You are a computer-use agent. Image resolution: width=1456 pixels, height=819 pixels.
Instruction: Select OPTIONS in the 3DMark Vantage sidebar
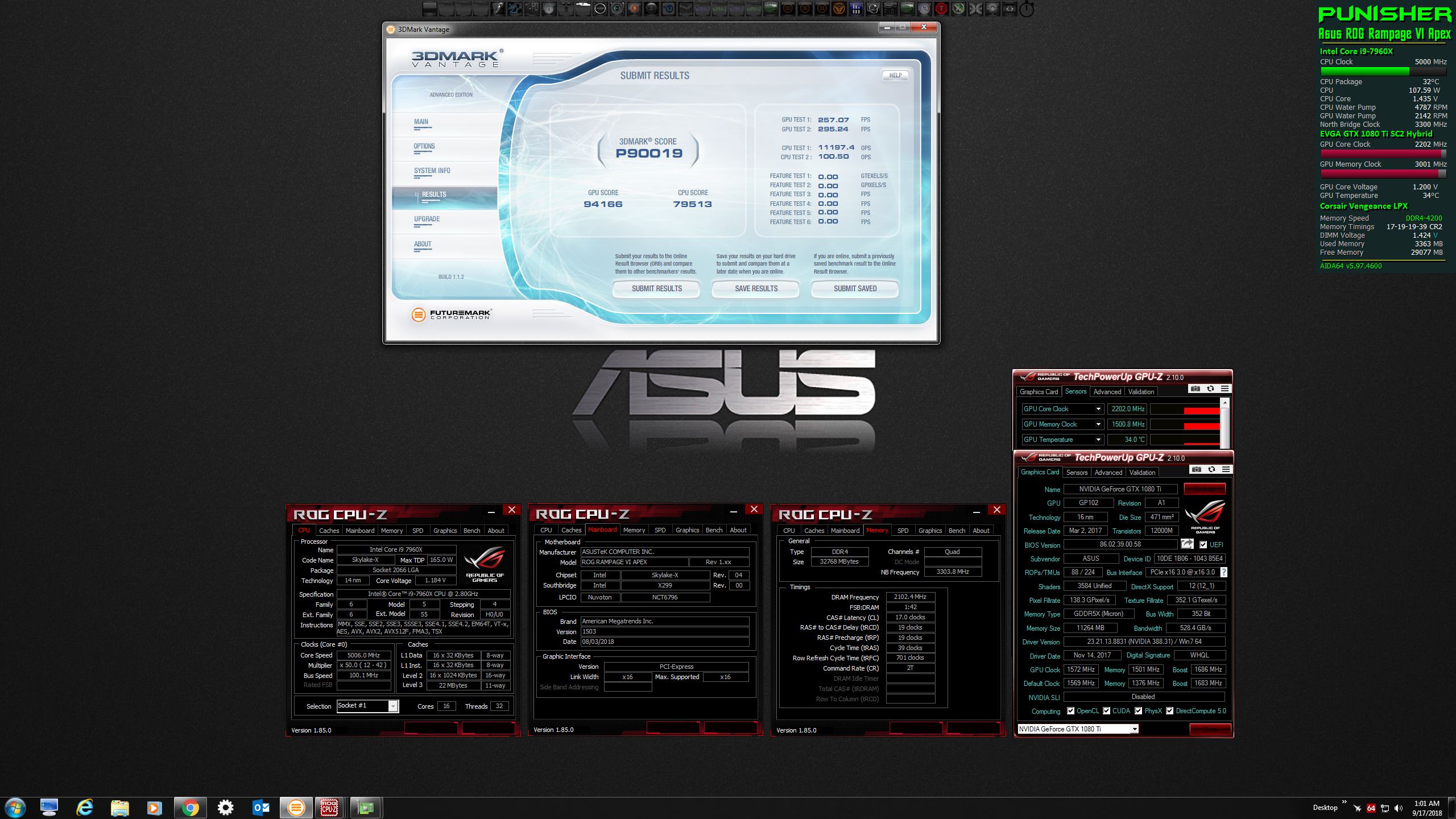424,146
